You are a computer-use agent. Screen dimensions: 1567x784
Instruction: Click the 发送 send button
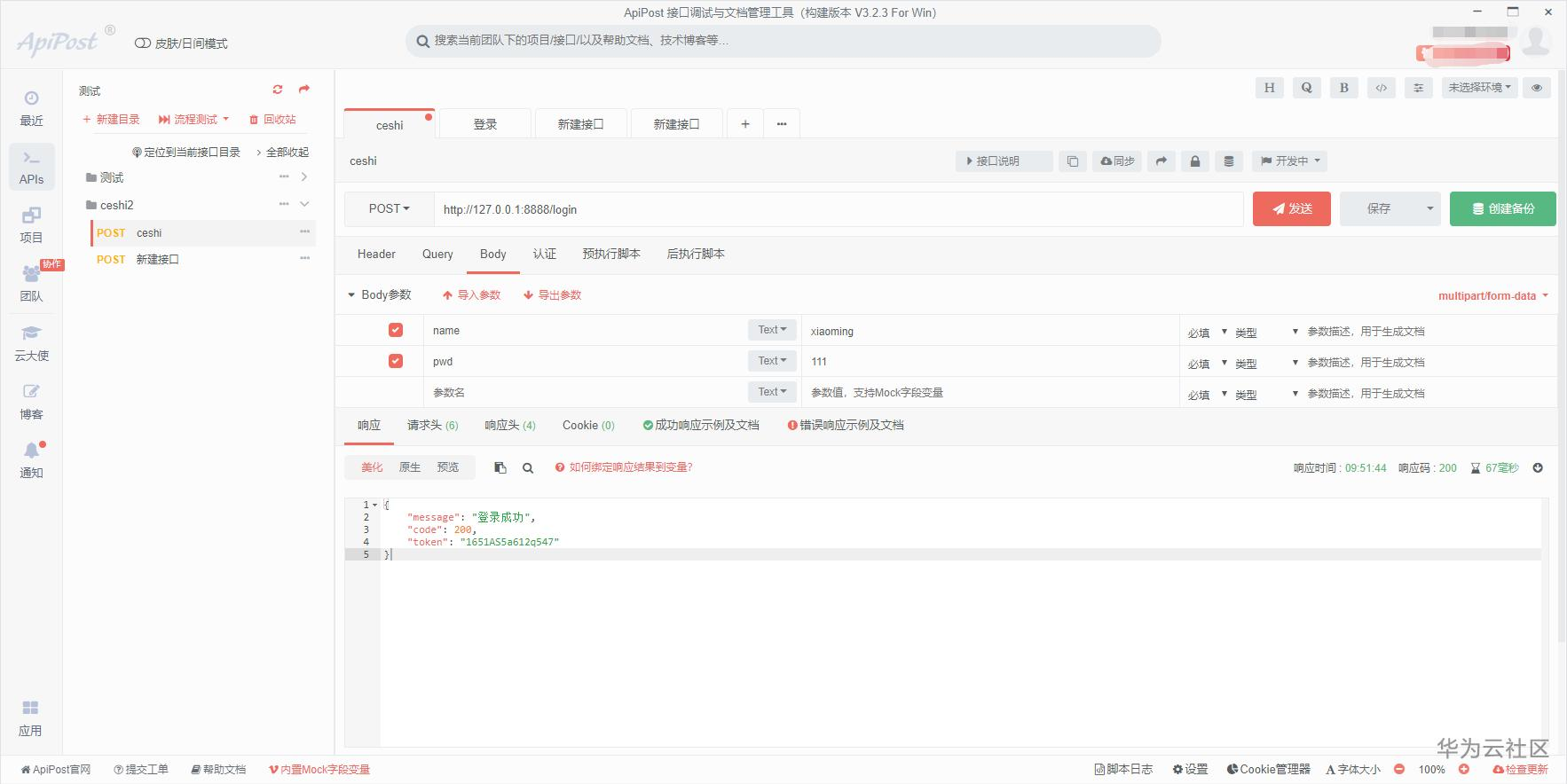[1292, 208]
